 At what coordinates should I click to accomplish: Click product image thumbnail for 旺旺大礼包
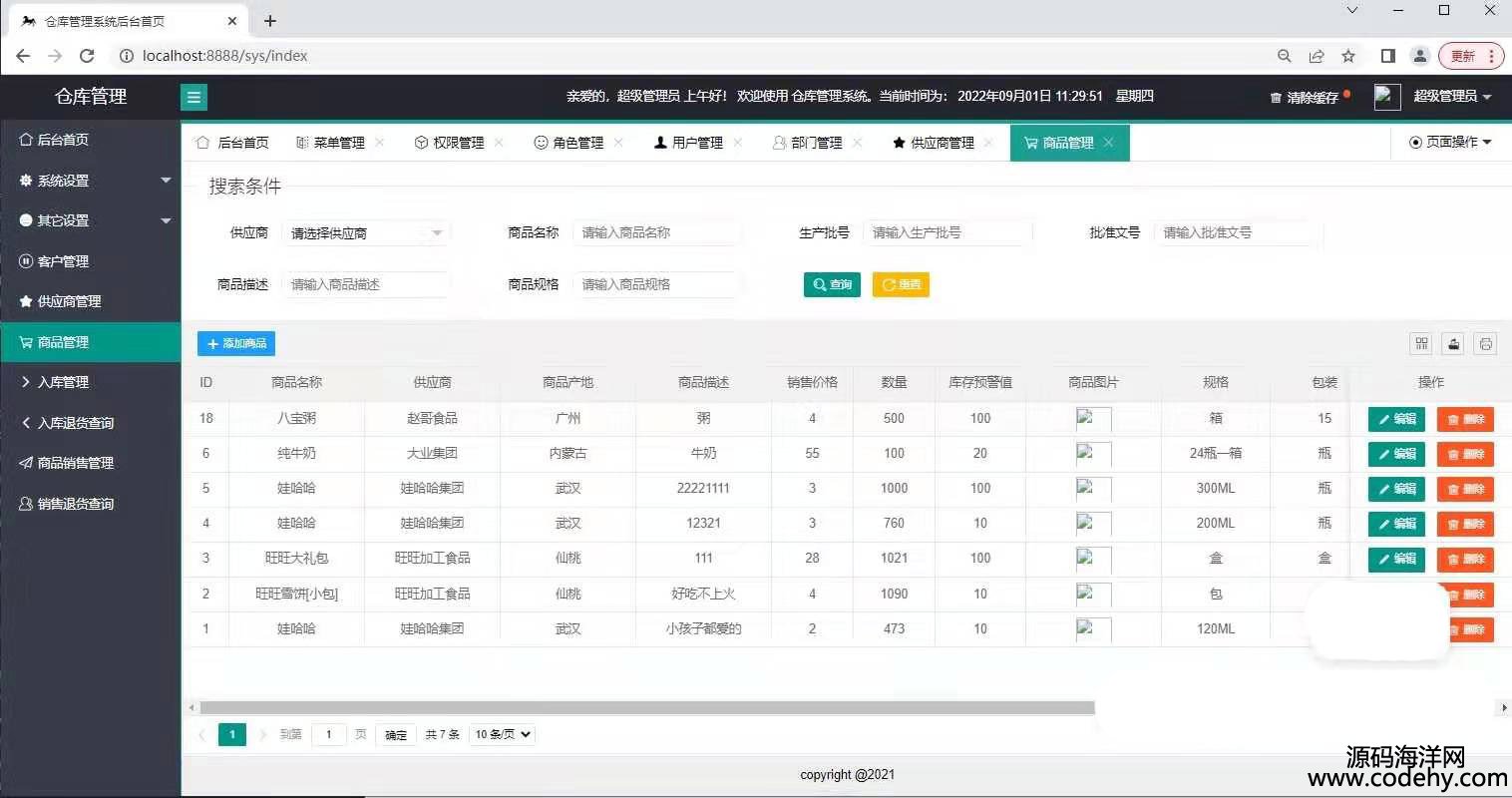1093,559
